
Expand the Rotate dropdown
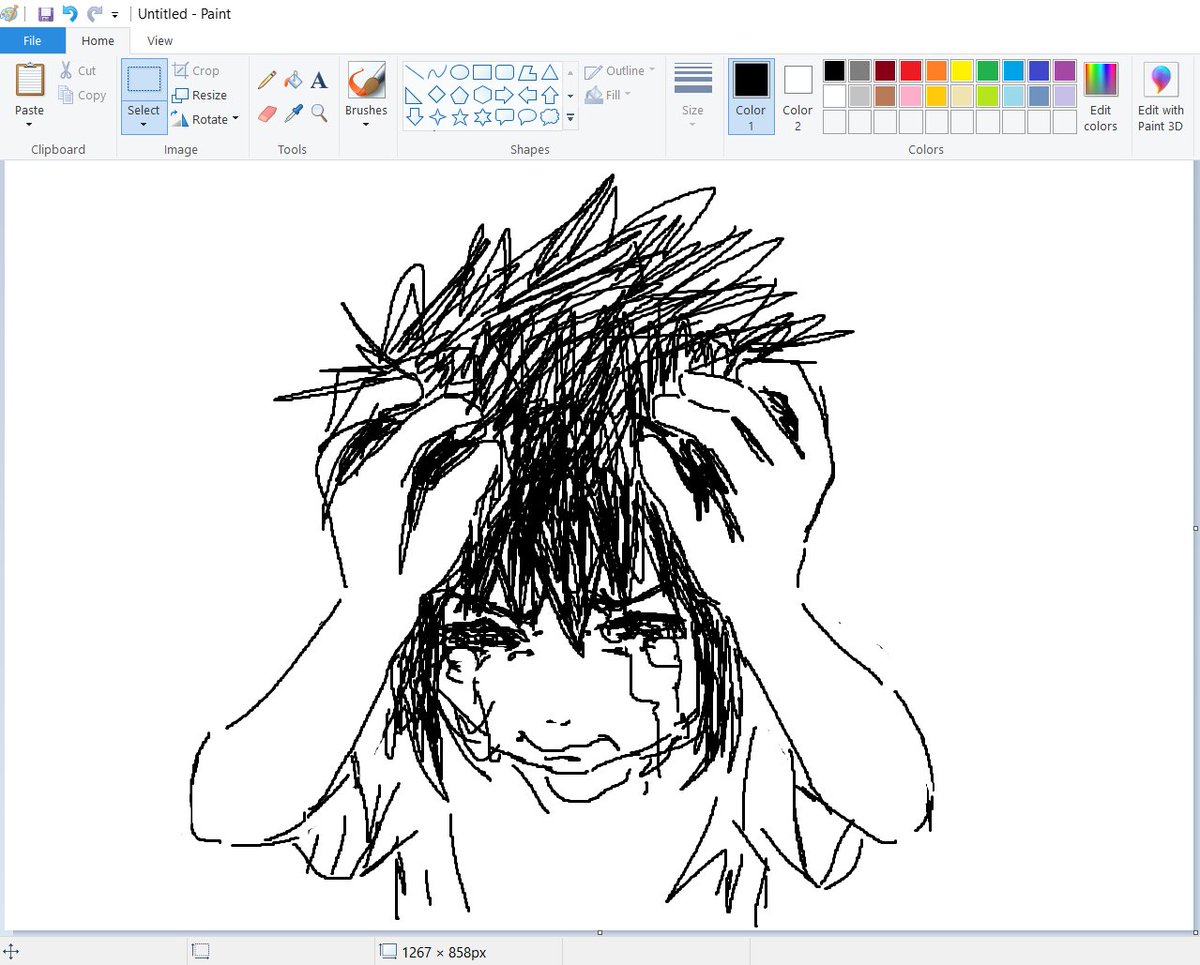tap(205, 119)
